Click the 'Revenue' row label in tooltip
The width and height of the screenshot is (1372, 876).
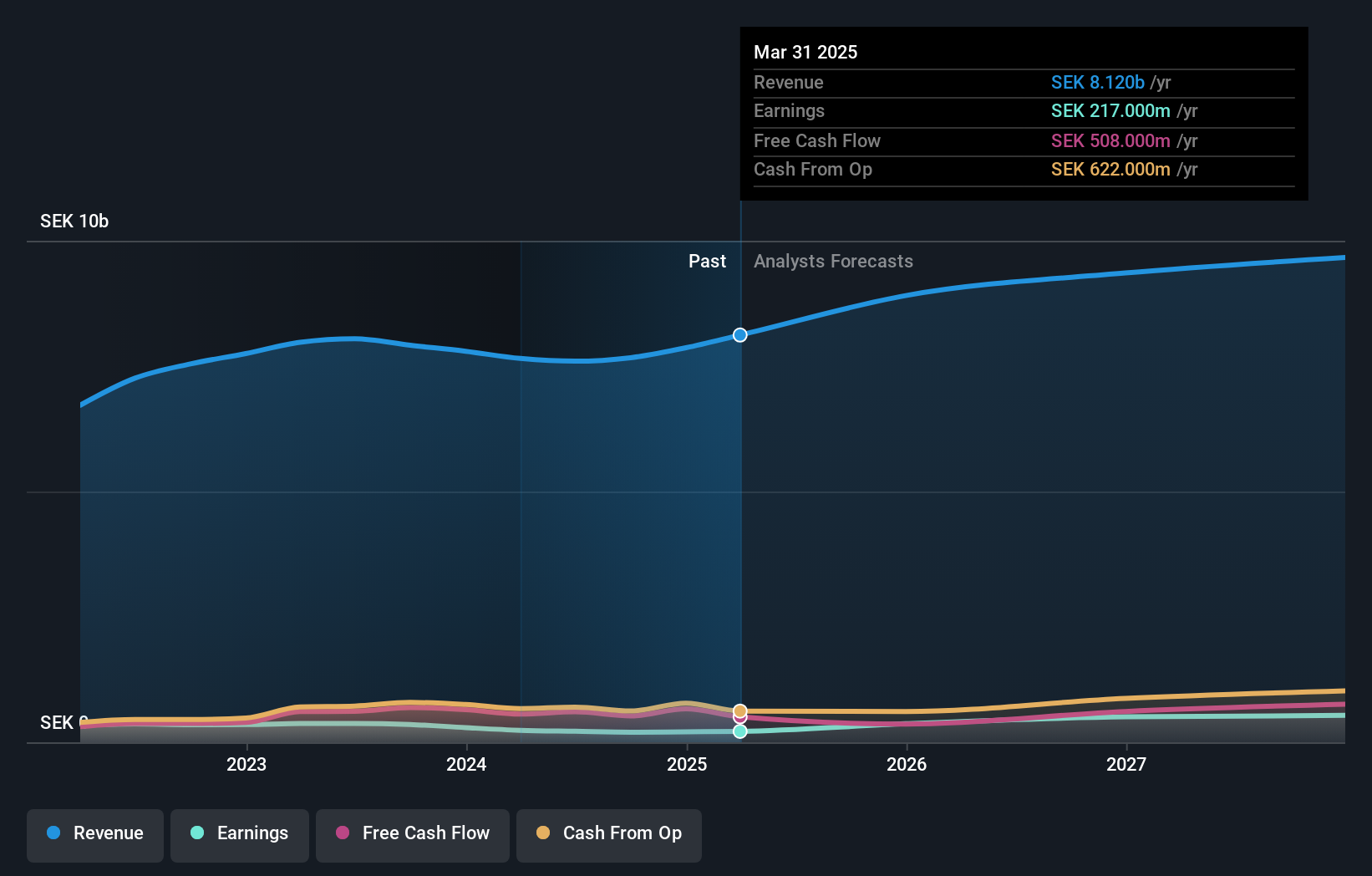[789, 83]
